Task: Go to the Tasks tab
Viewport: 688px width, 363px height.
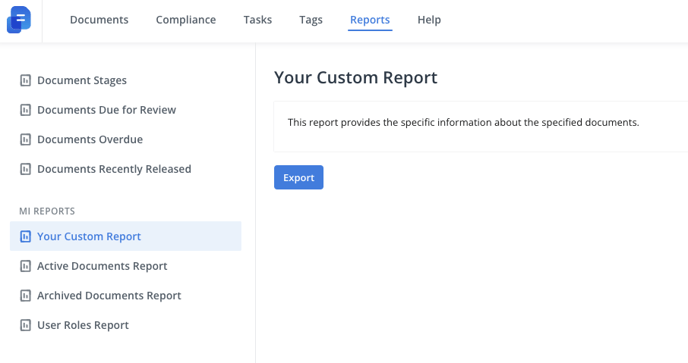Action: pos(258,20)
